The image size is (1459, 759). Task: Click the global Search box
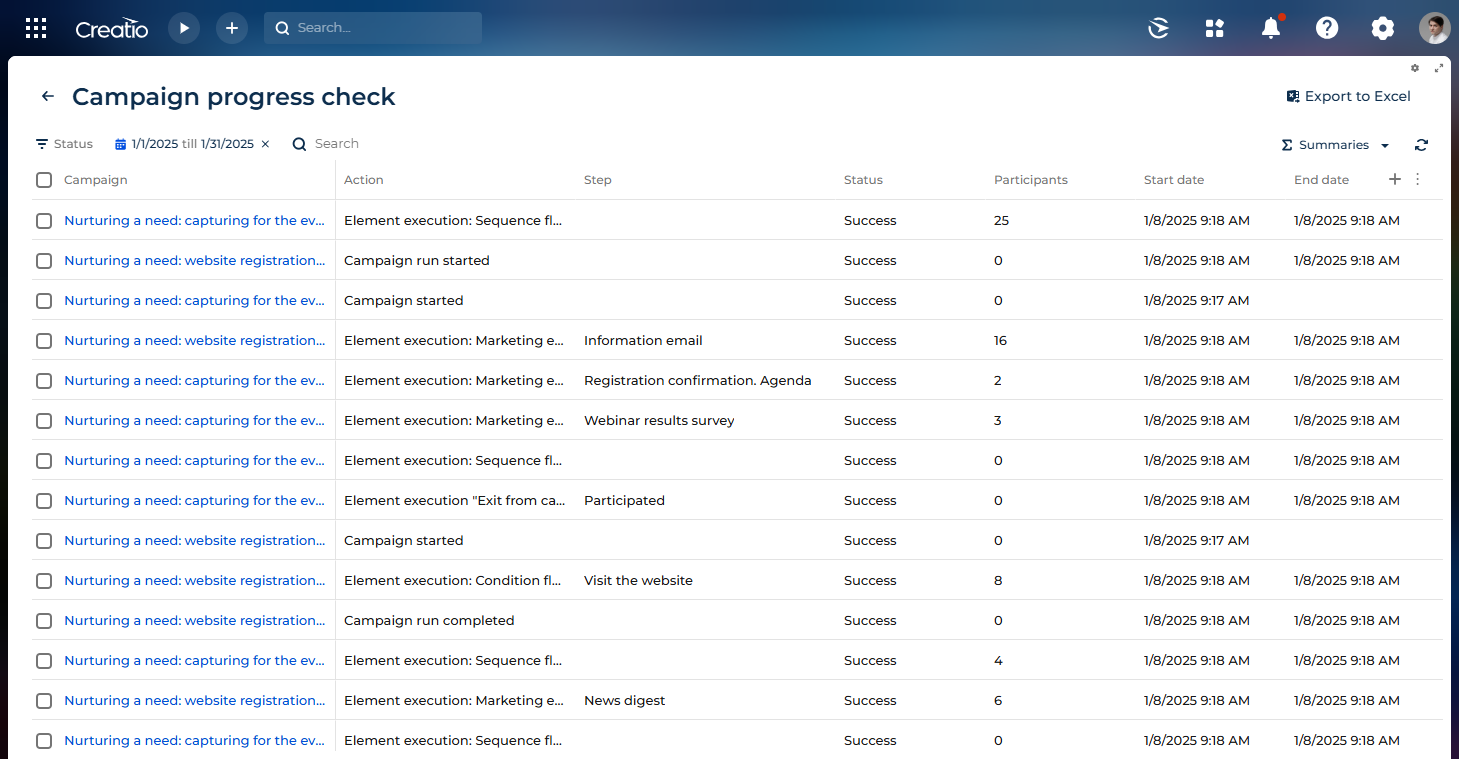(x=373, y=28)
